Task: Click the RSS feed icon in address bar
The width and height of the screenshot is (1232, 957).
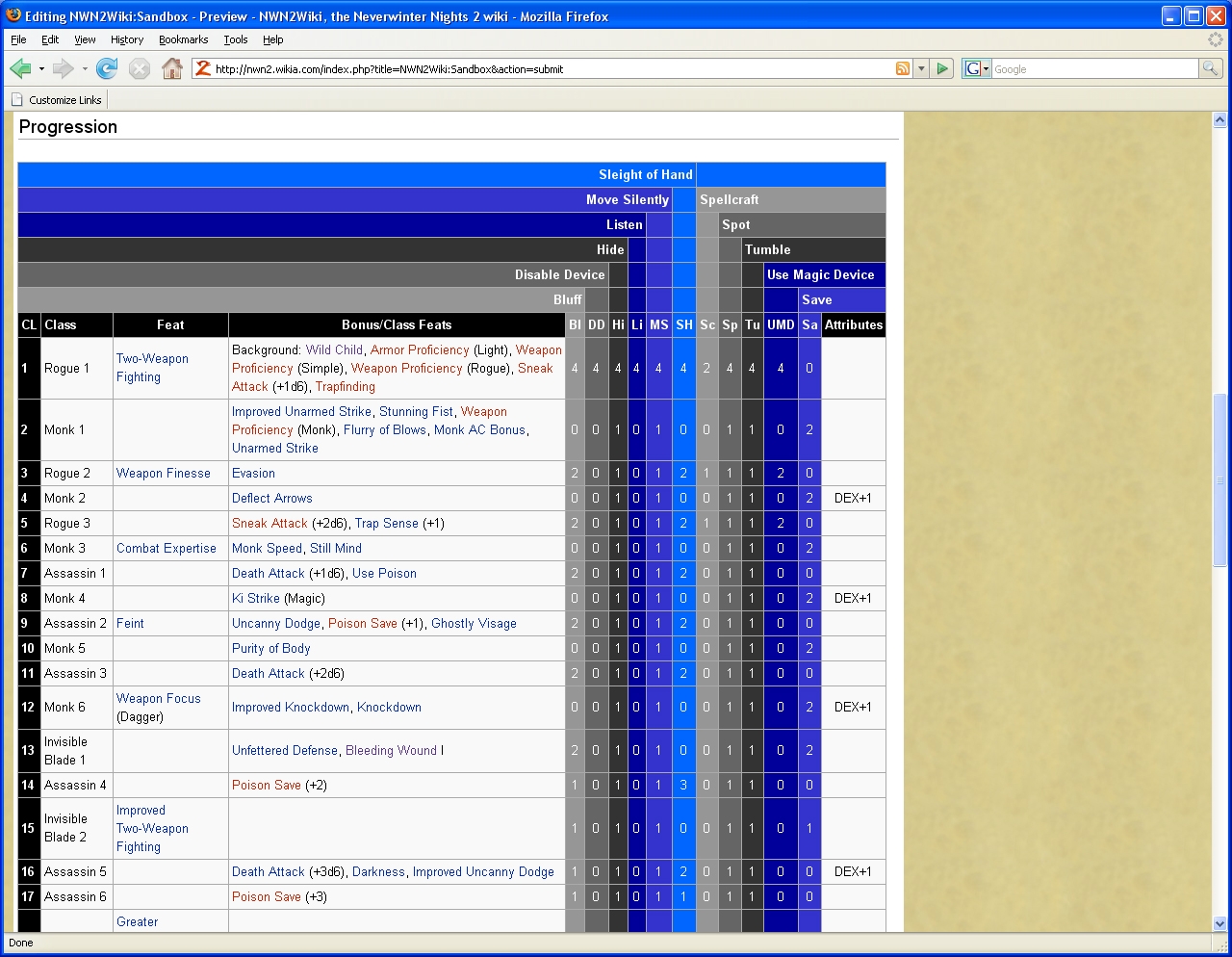Action: (x=903, y=68)
